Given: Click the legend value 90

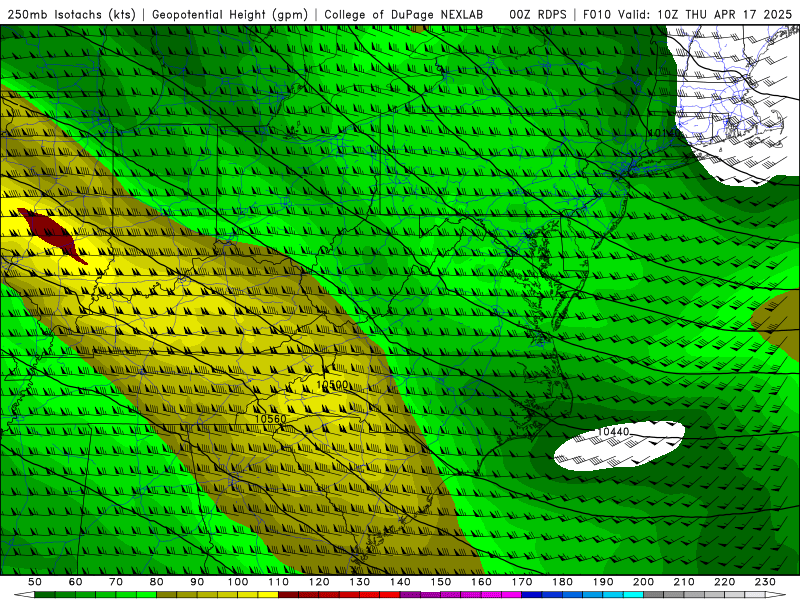Looking at the screenshot, I should (197, 582).
